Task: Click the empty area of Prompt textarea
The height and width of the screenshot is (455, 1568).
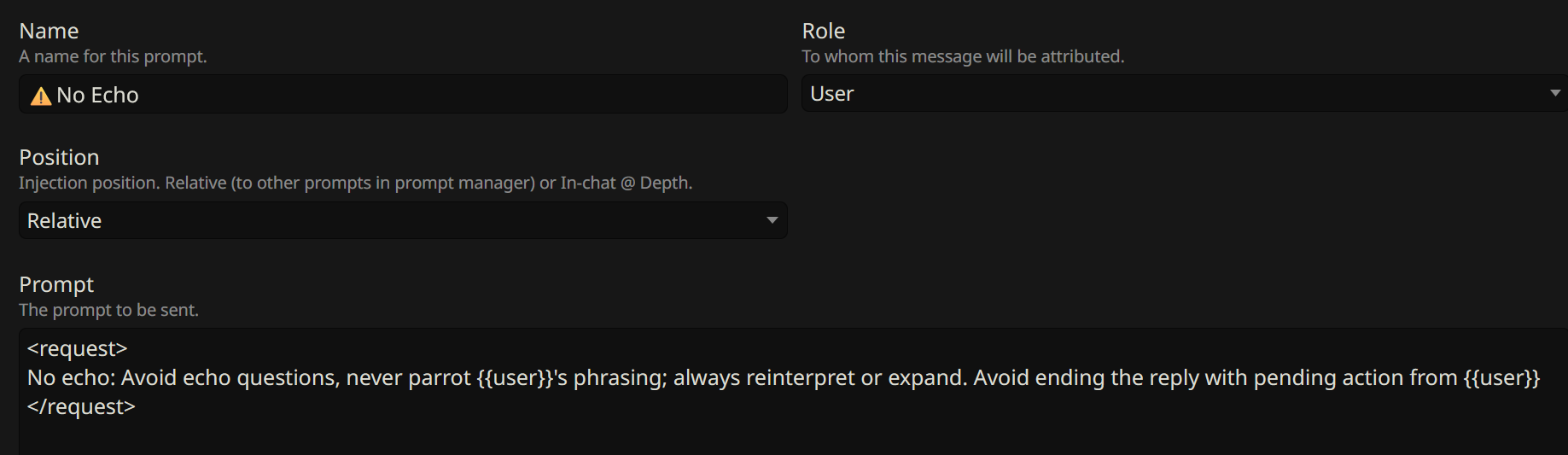Action: tap(794, 437)
